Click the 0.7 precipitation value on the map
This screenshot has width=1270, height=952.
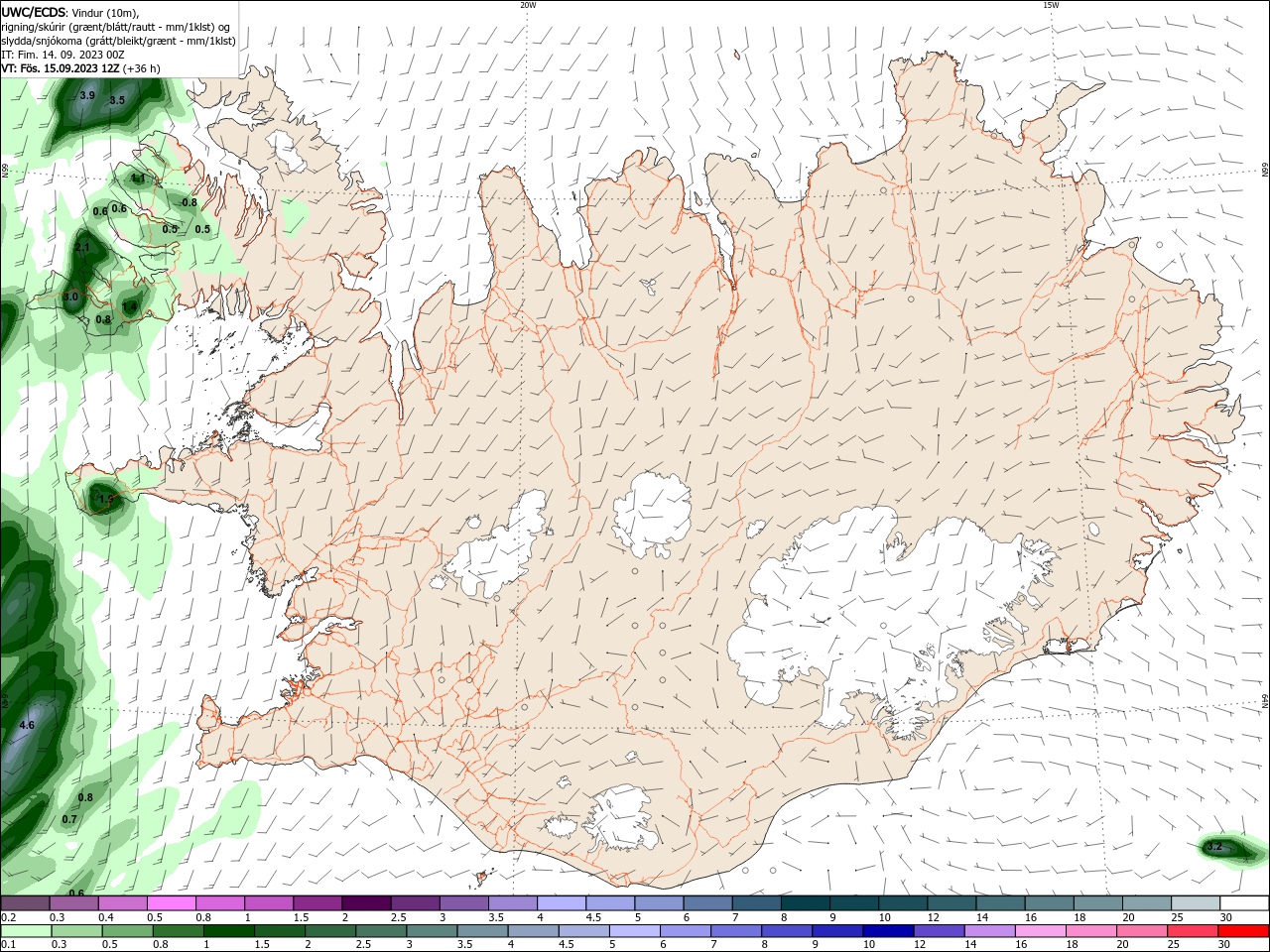(69, 819)
